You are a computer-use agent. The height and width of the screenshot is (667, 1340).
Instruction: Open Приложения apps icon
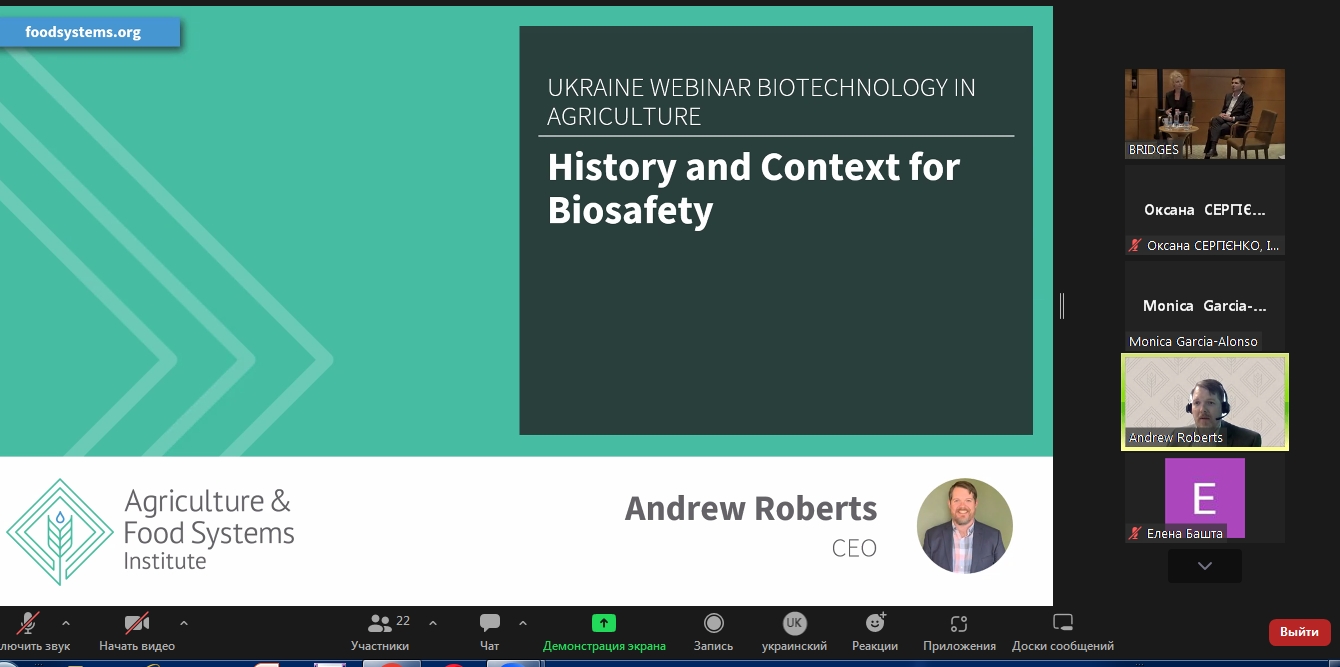[959, 624]
